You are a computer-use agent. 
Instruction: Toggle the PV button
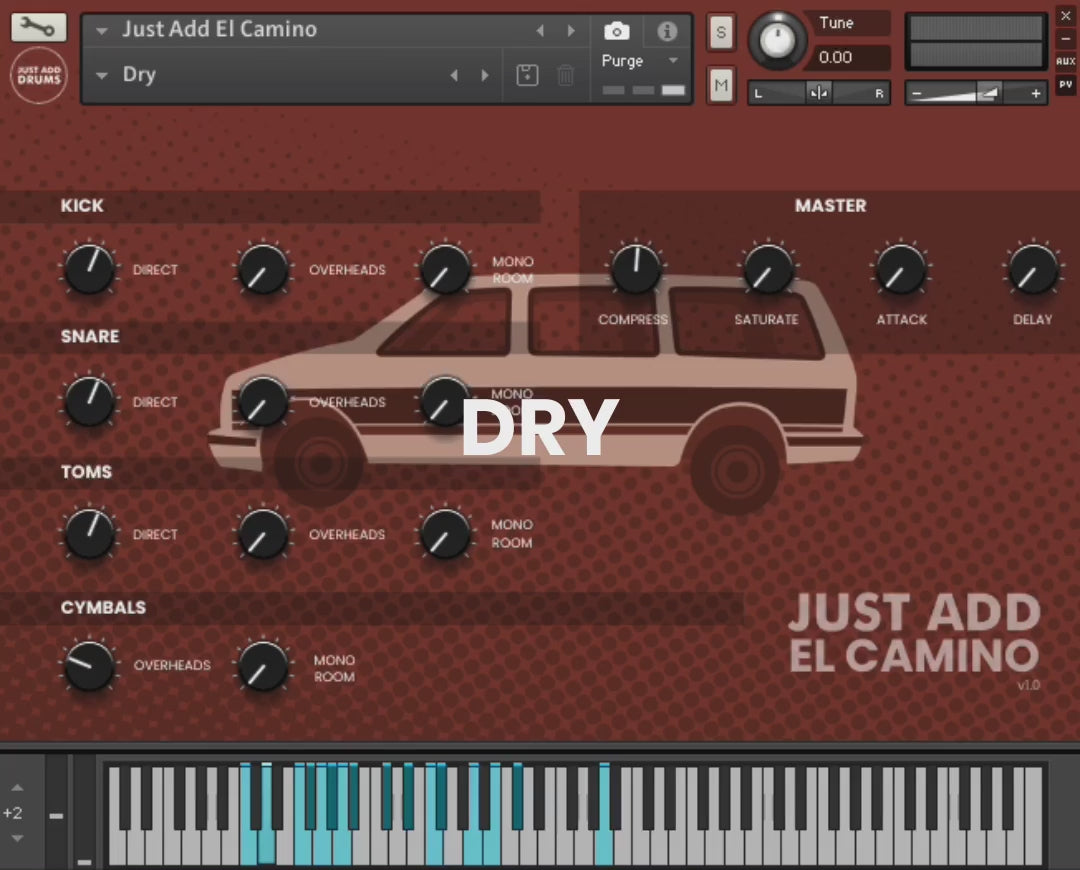coord(1066,85)
